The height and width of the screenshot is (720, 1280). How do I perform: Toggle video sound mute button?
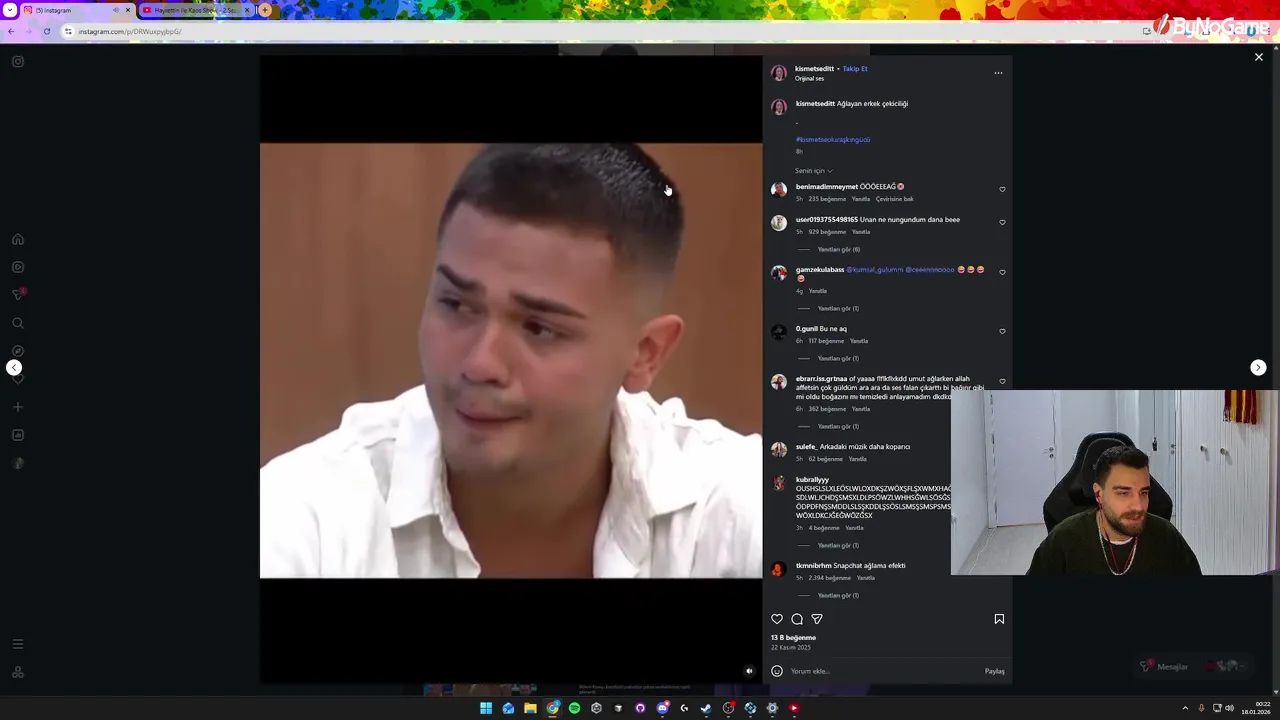(749, 671)
